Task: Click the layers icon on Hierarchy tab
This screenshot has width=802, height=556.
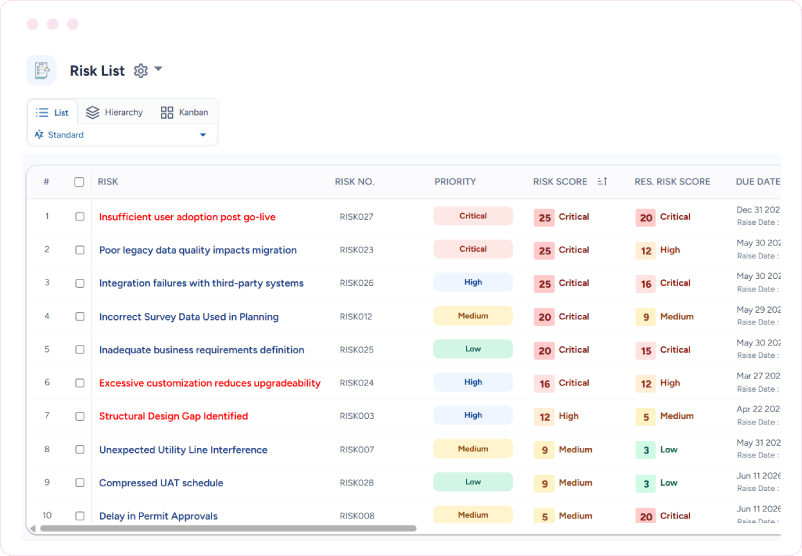Action: tap(93, 113)
